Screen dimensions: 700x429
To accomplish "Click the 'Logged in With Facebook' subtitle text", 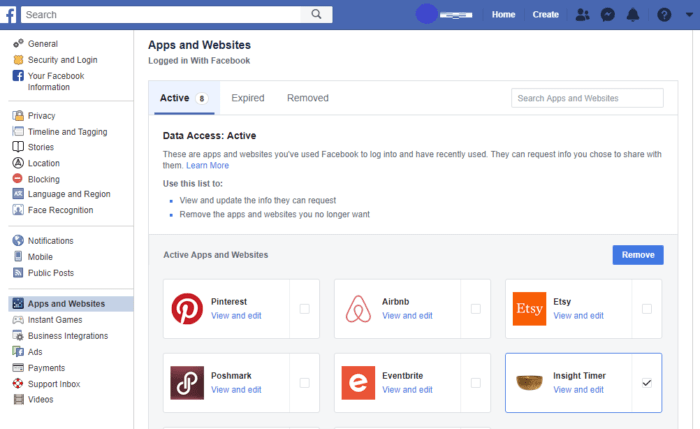I will (199, 61).
